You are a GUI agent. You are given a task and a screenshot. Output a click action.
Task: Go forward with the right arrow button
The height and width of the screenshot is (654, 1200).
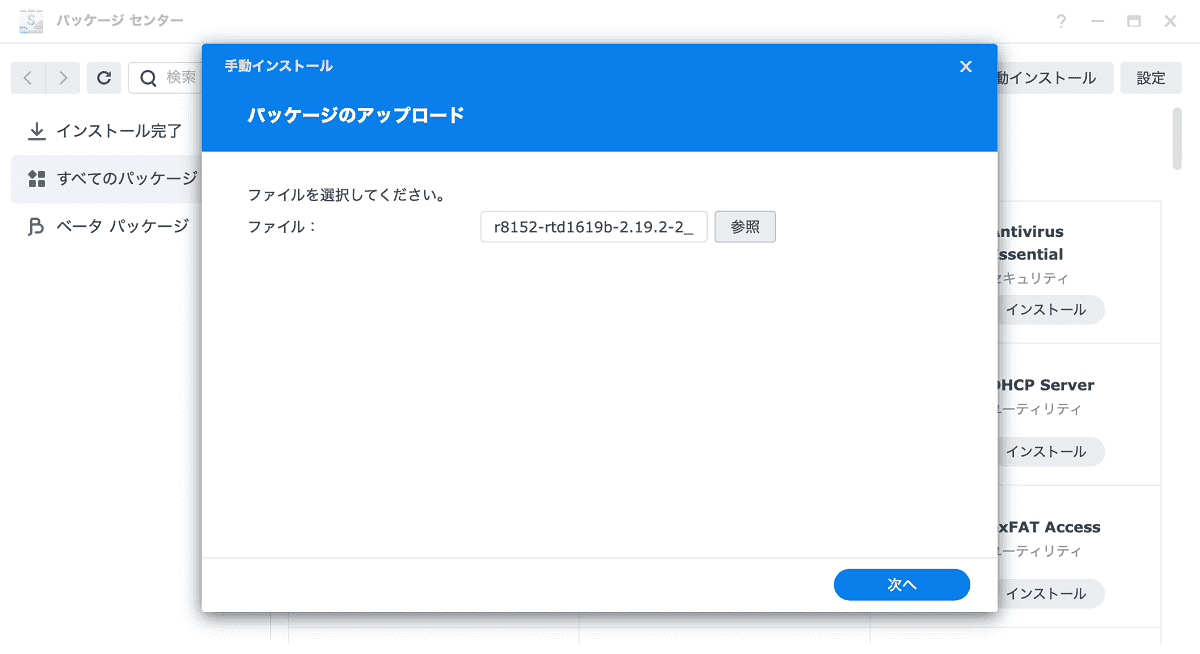pyautogui.click(x=63, y=77)
